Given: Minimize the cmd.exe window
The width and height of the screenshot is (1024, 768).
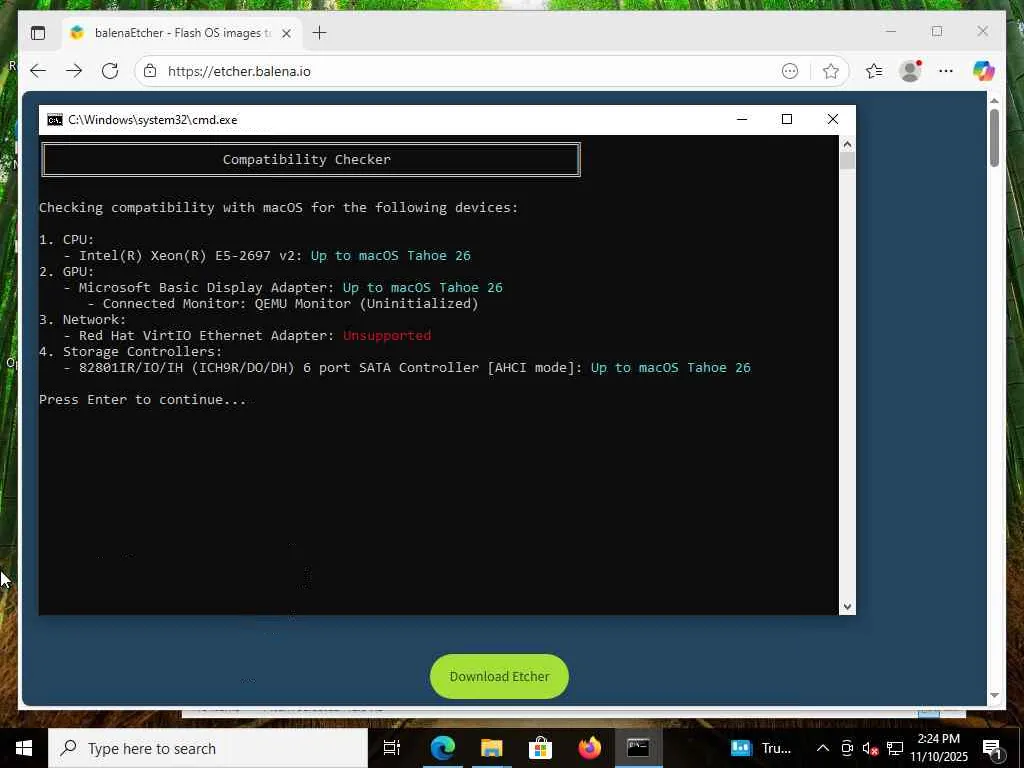Looking at the screenshot, I should tap(742, 119).
